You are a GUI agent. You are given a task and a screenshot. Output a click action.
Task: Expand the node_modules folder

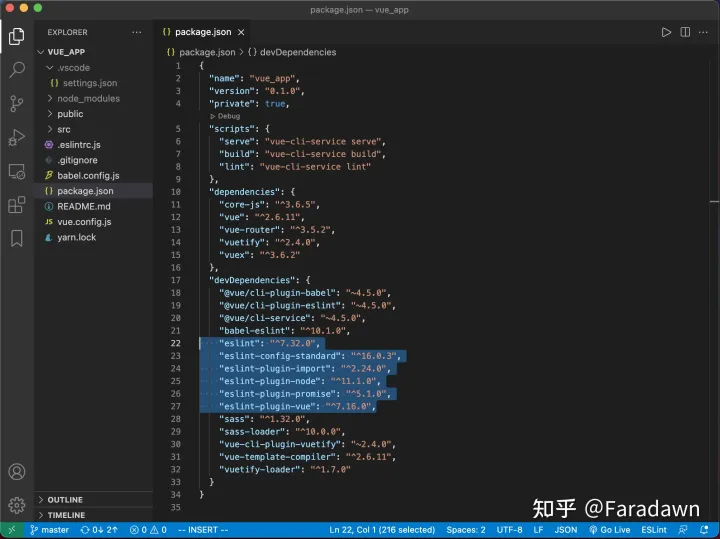point(83,98)
